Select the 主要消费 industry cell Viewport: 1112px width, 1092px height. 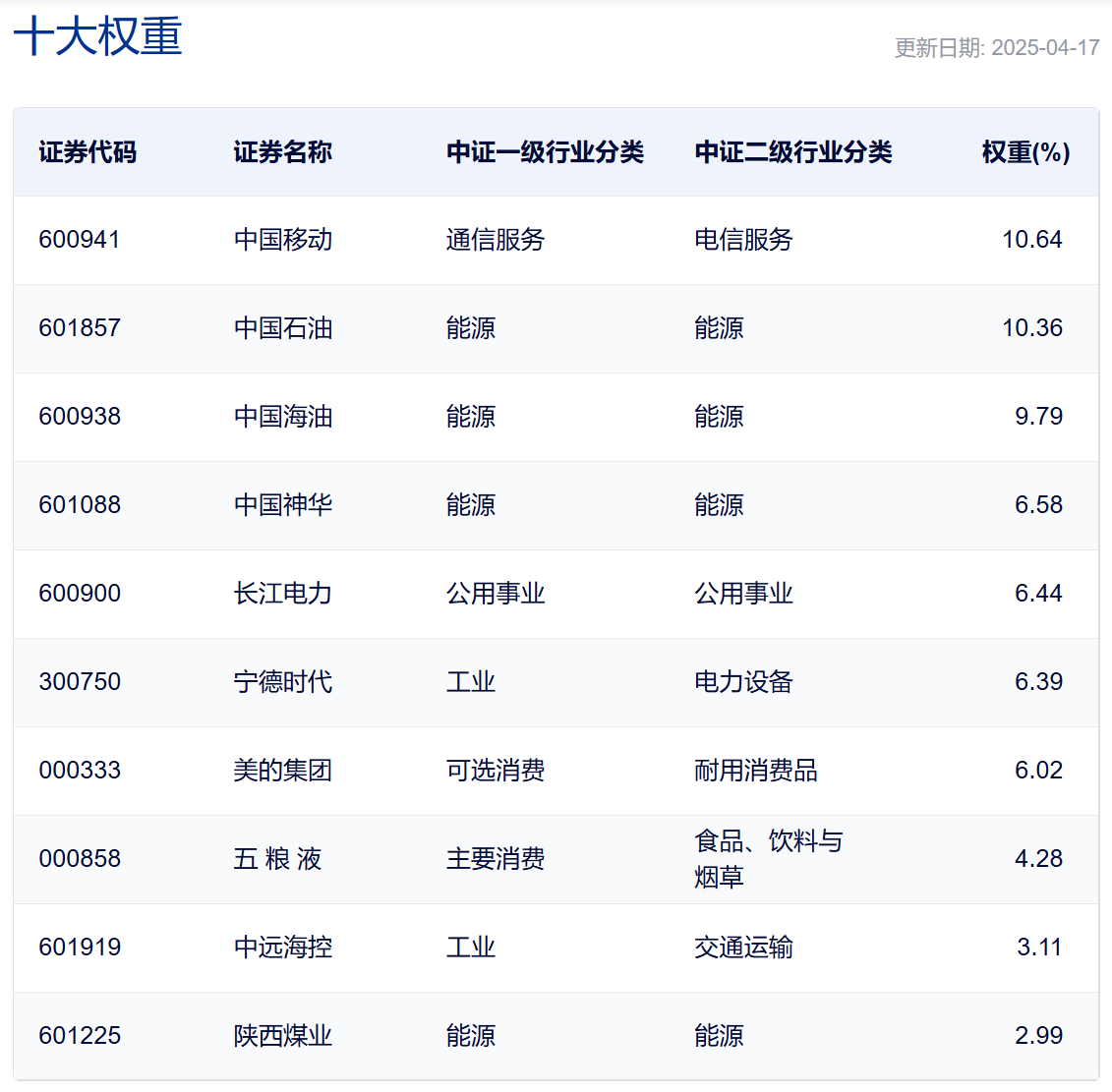pyautogui.click(x=495, y=859)
